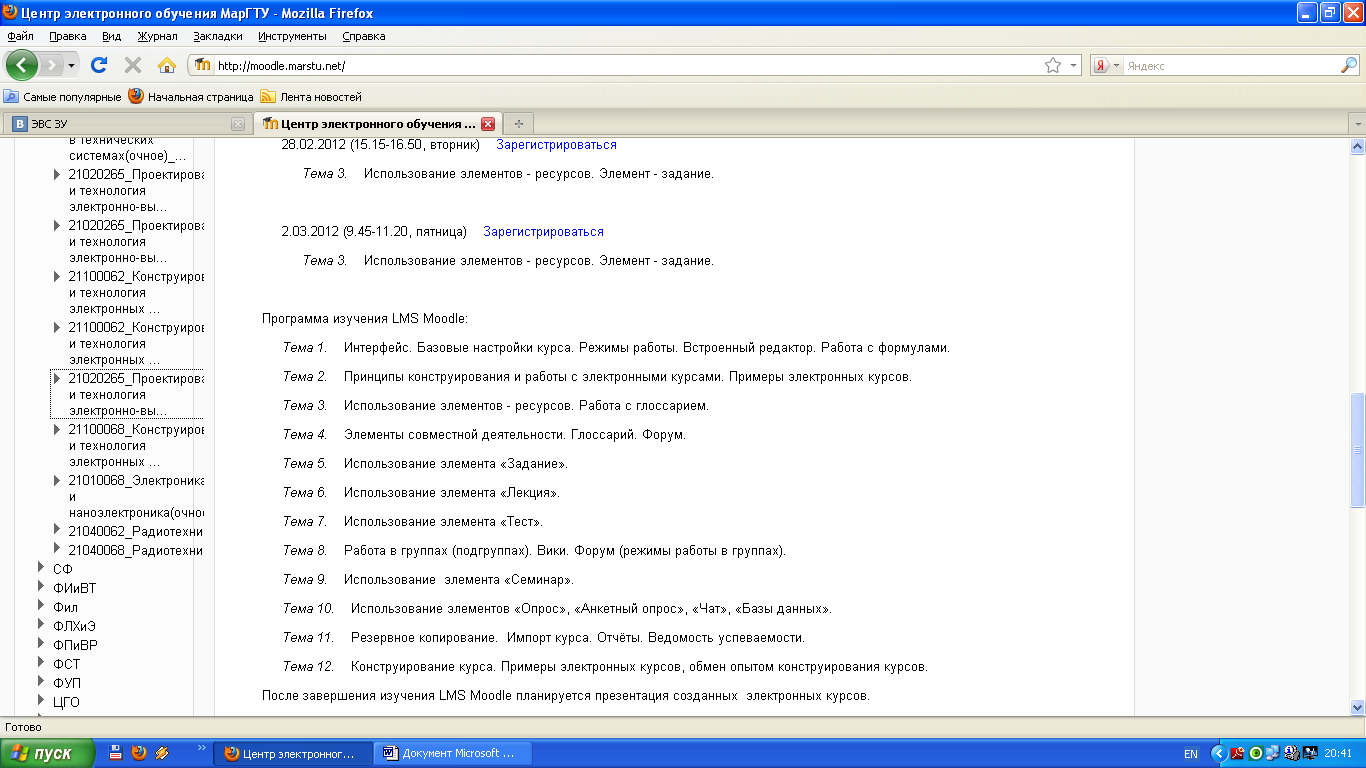Open course 21040062_Радиотехни in sidebar
This screenshot has width=1366, height=768.
pos(136,530)
